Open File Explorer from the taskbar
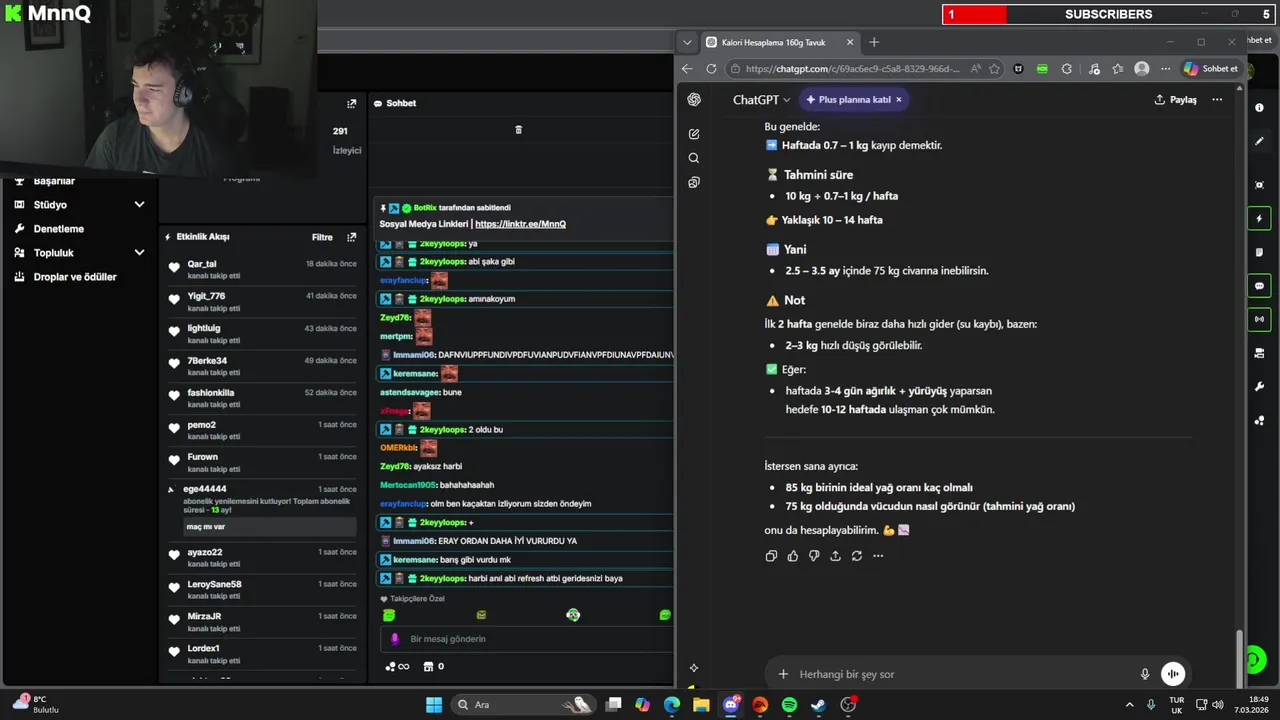Image resolution: width=1280 pixels, height=720 pixels. (701, 705)
